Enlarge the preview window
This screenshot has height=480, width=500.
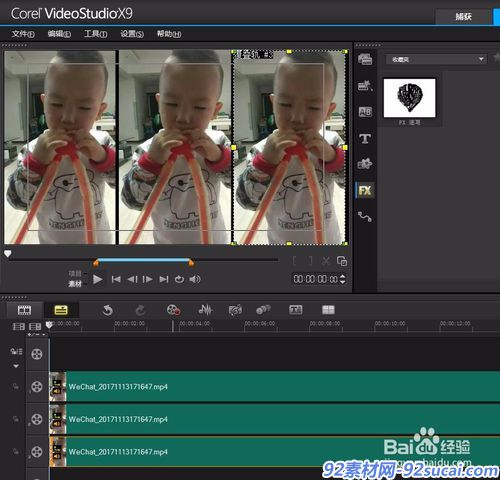(342, 261)
